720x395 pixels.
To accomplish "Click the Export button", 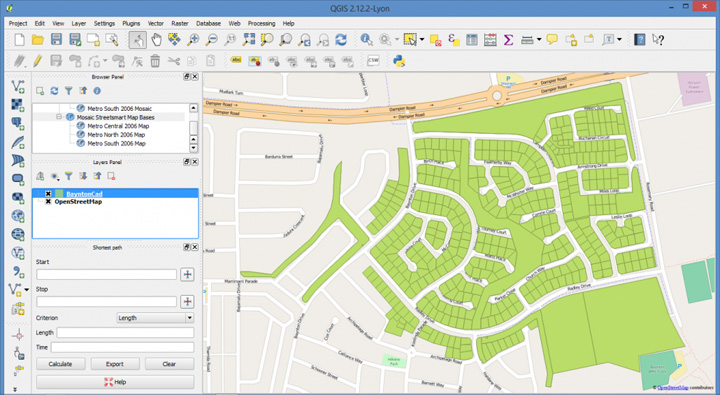I will coord(115,364).
